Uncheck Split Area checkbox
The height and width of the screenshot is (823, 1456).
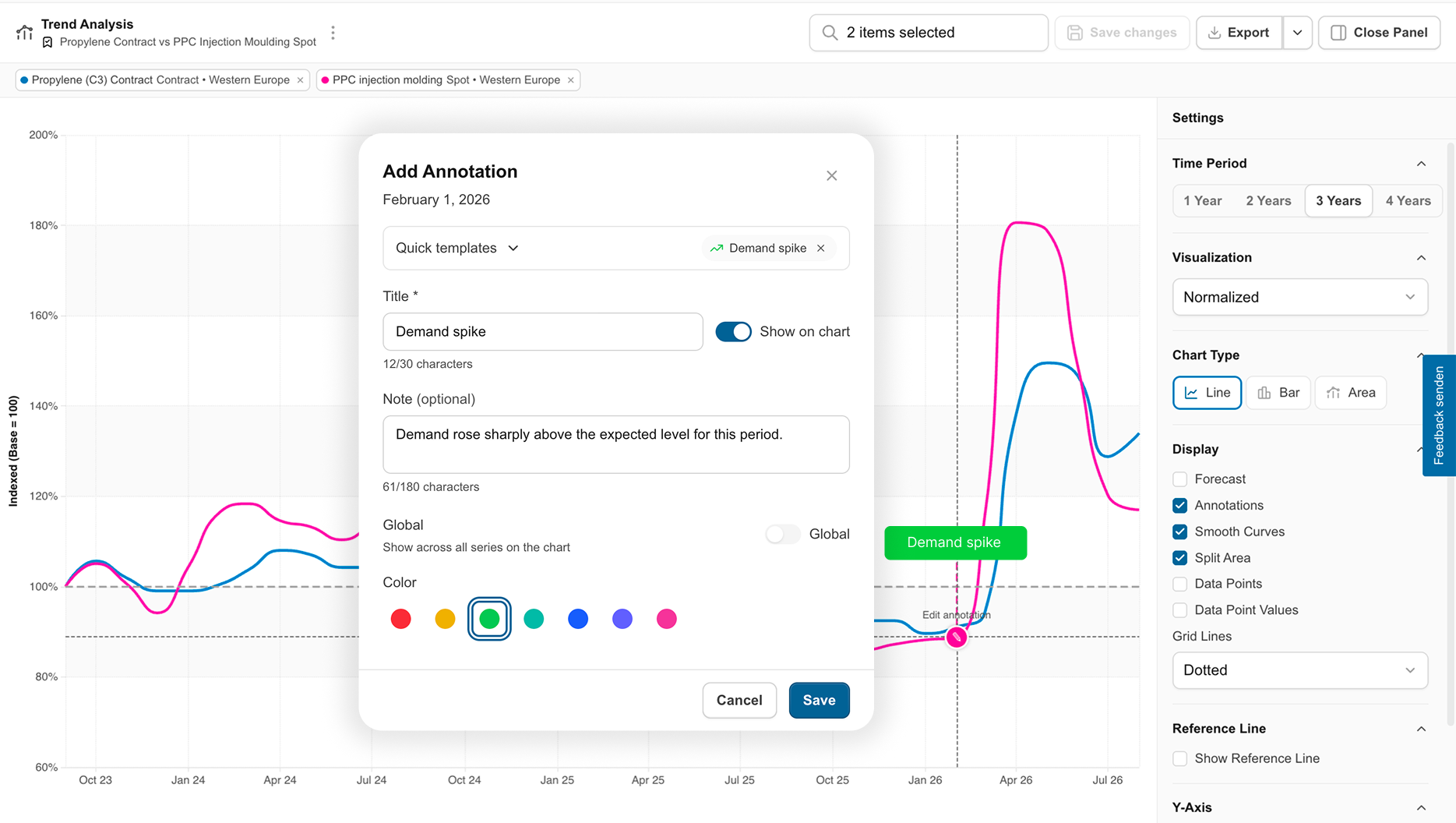click(x=1180, y=558)
